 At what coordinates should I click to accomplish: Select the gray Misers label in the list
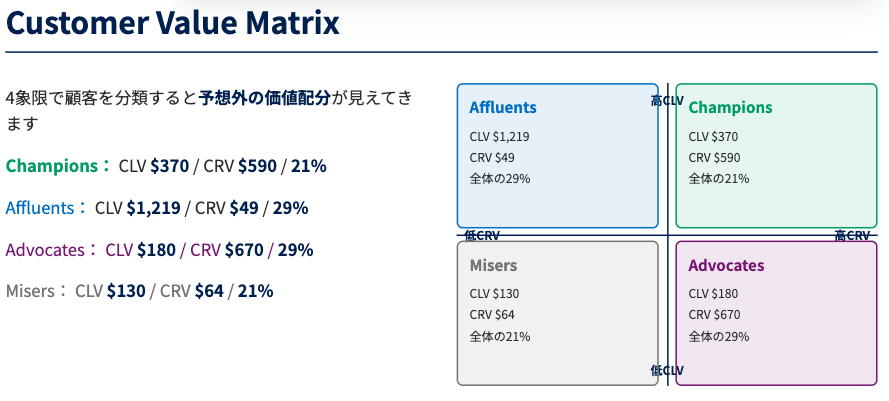tap(32, 291)
